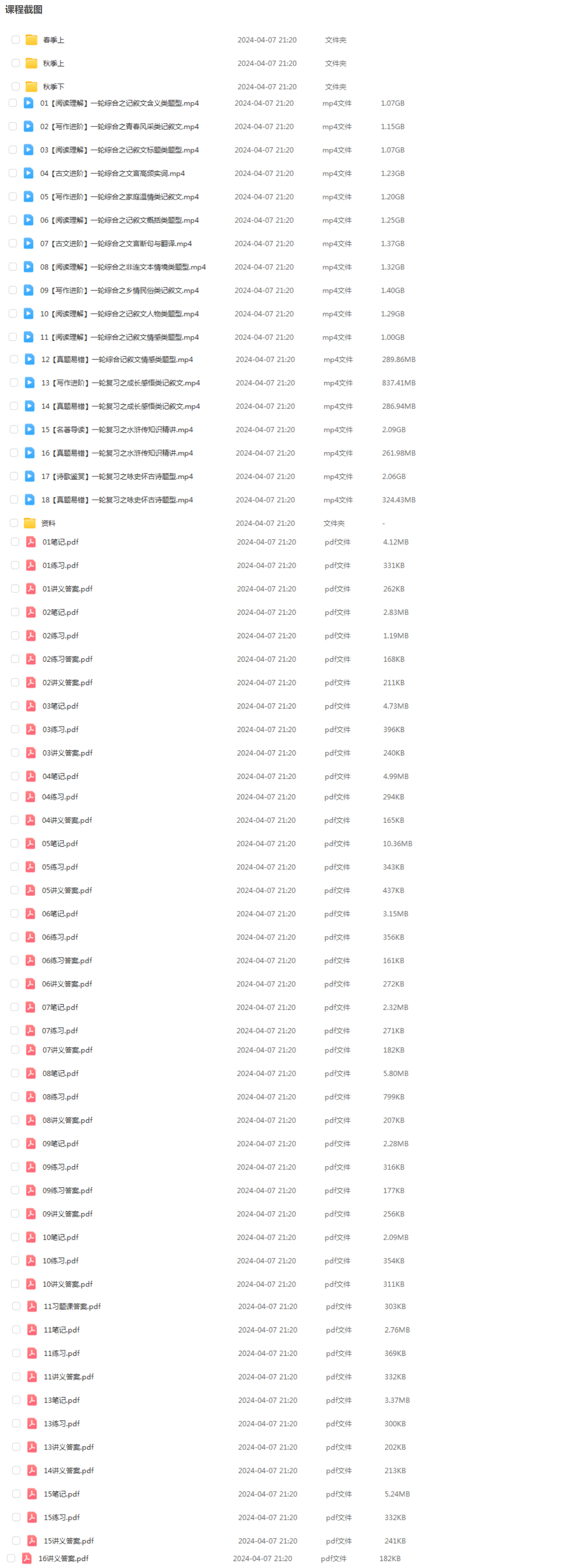
Task: Click the 秋季下 folder icon
Action: (x=32, y=87)
